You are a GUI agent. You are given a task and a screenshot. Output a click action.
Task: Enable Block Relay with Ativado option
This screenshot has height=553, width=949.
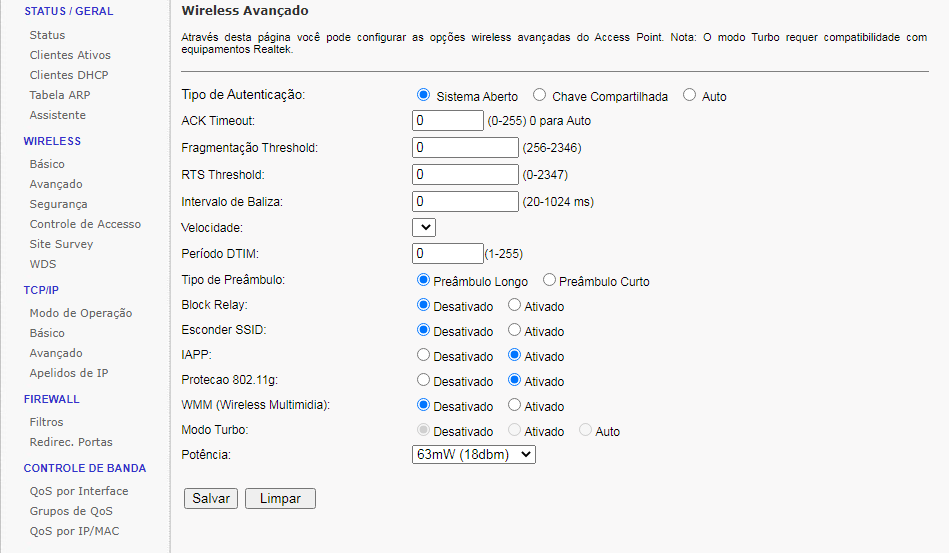click(x=514, y=305)
